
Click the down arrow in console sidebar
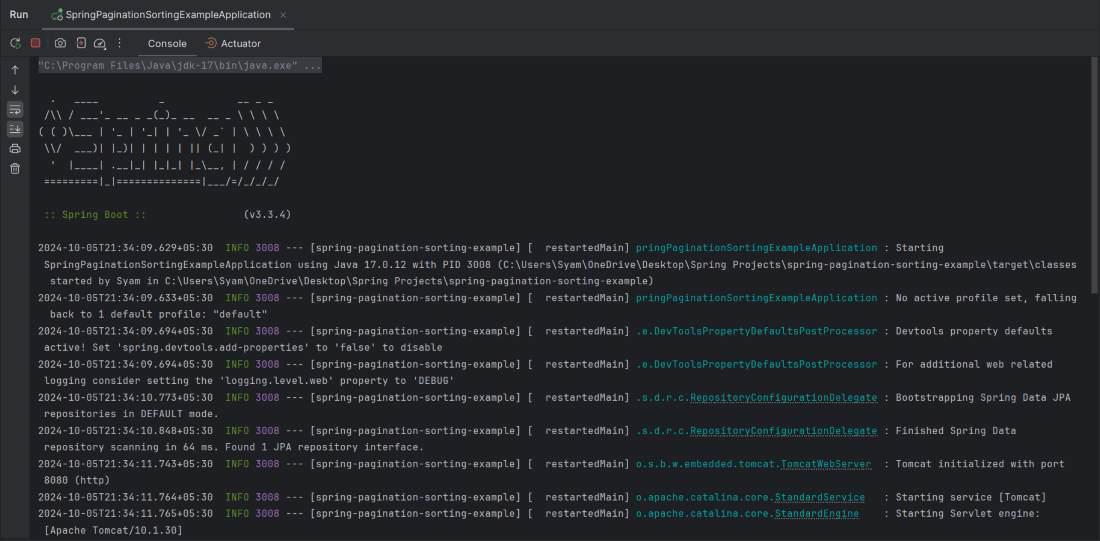[x=15, y=90]
